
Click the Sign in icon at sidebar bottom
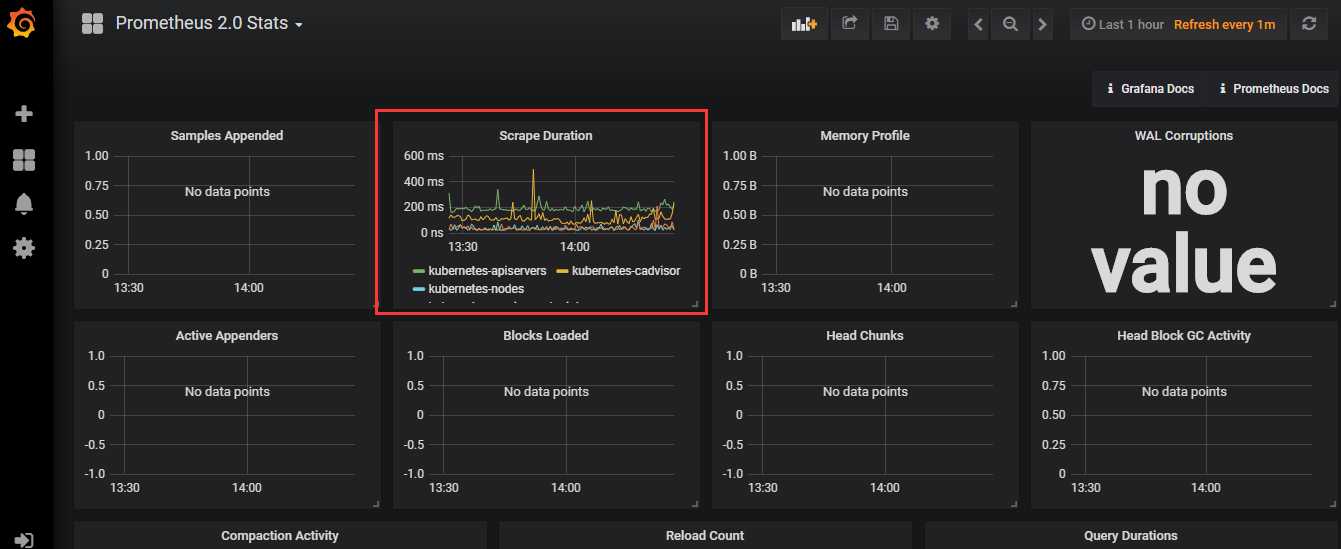point(25,540)
